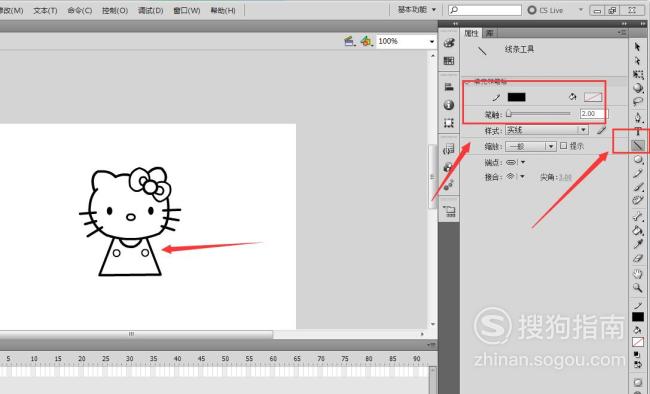Open the 窗口(W) menu
This screenshot has height=394, width=650.
point(187,10)
